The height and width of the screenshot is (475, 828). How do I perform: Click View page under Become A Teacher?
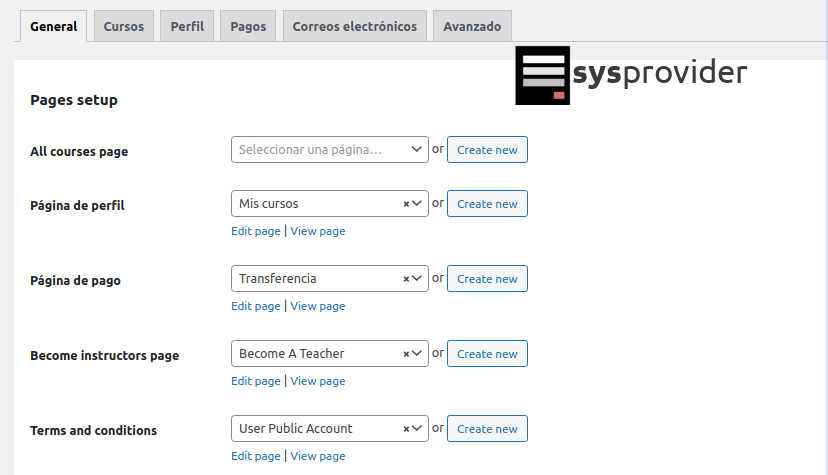coord(318,381)
